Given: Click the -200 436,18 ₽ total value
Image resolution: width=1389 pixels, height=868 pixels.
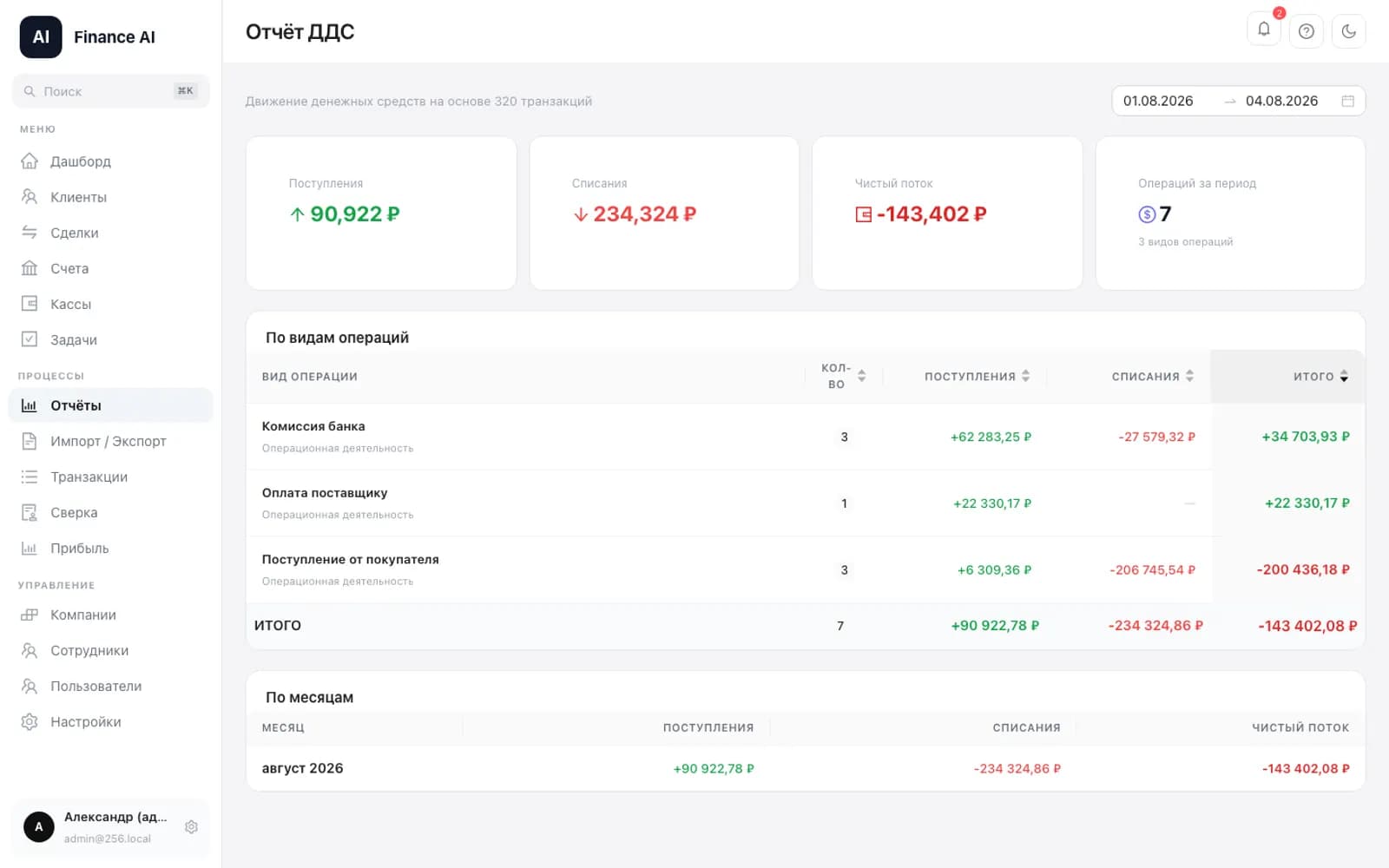Looking at the screenshot, I should tap(1303, 569).
